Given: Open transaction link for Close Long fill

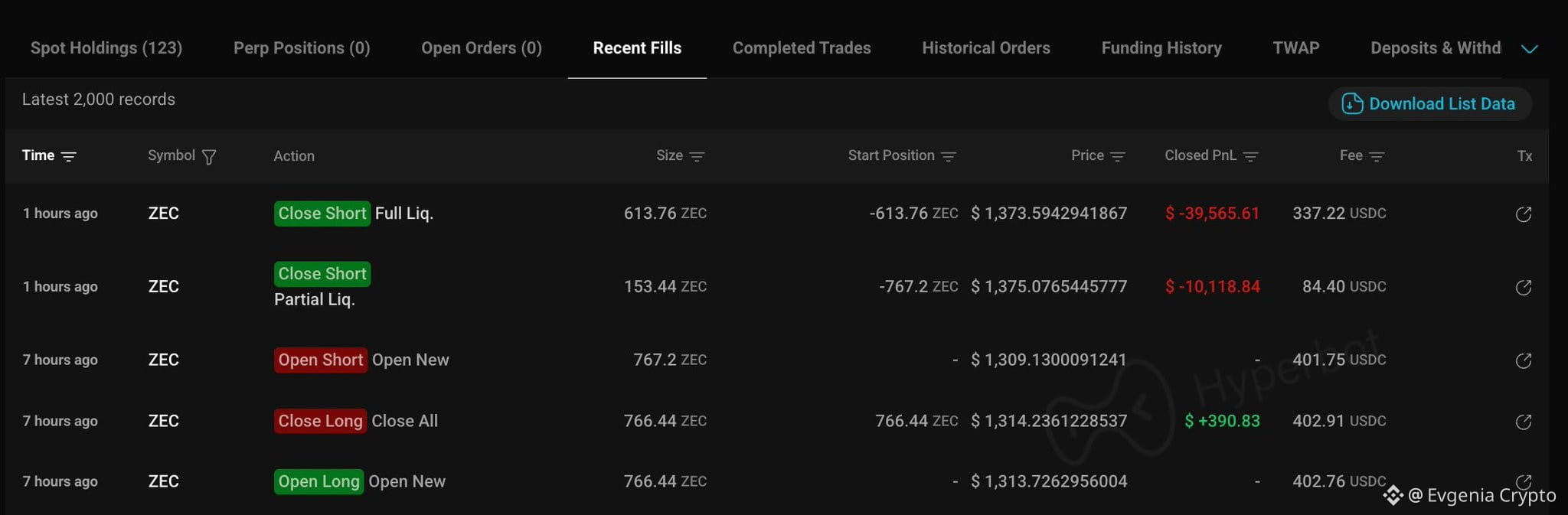Looking at the screenshot, I should 1524,422.
